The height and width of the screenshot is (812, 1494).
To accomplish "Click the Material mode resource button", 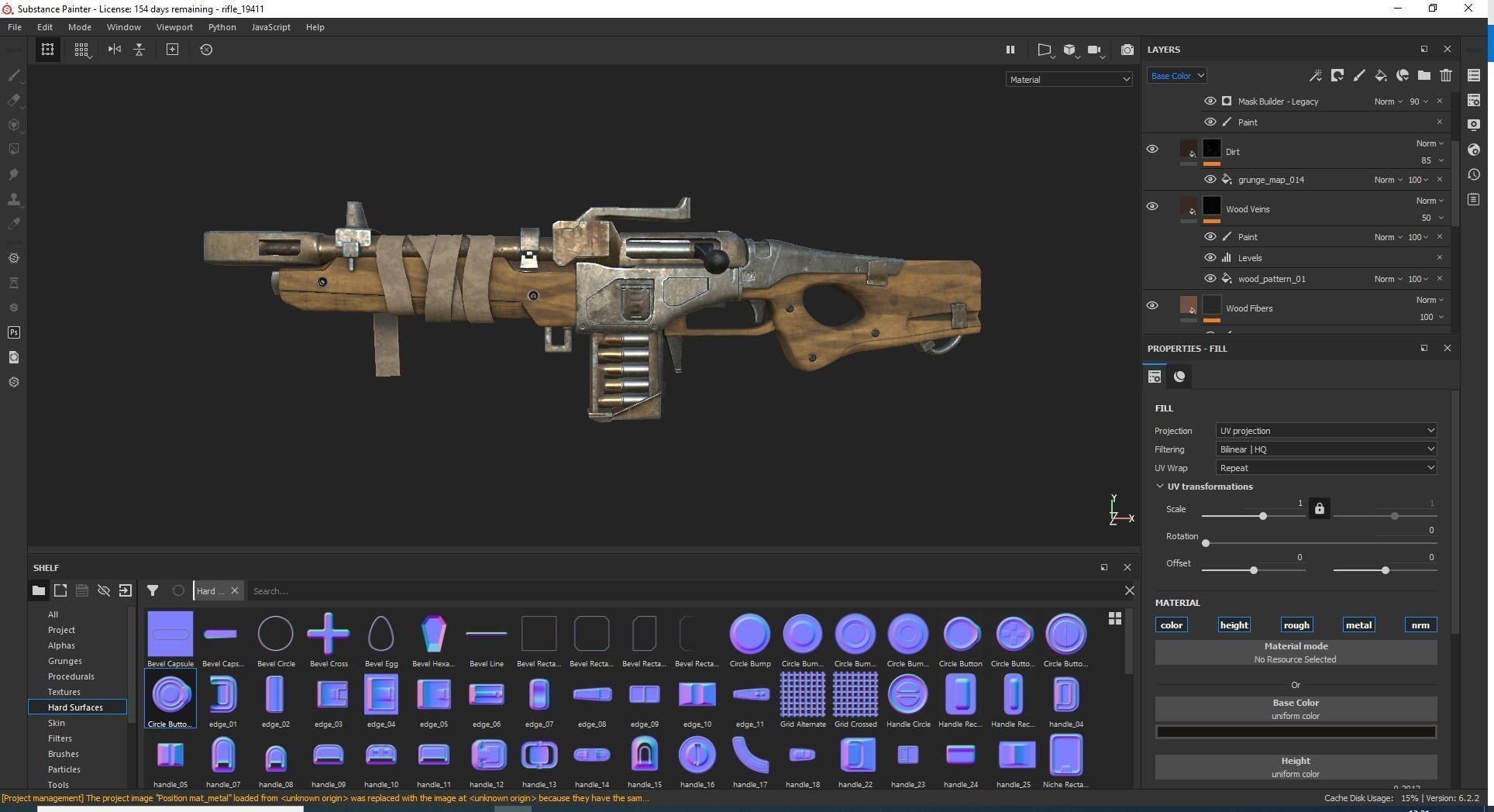I will (x=1296, y=652).
